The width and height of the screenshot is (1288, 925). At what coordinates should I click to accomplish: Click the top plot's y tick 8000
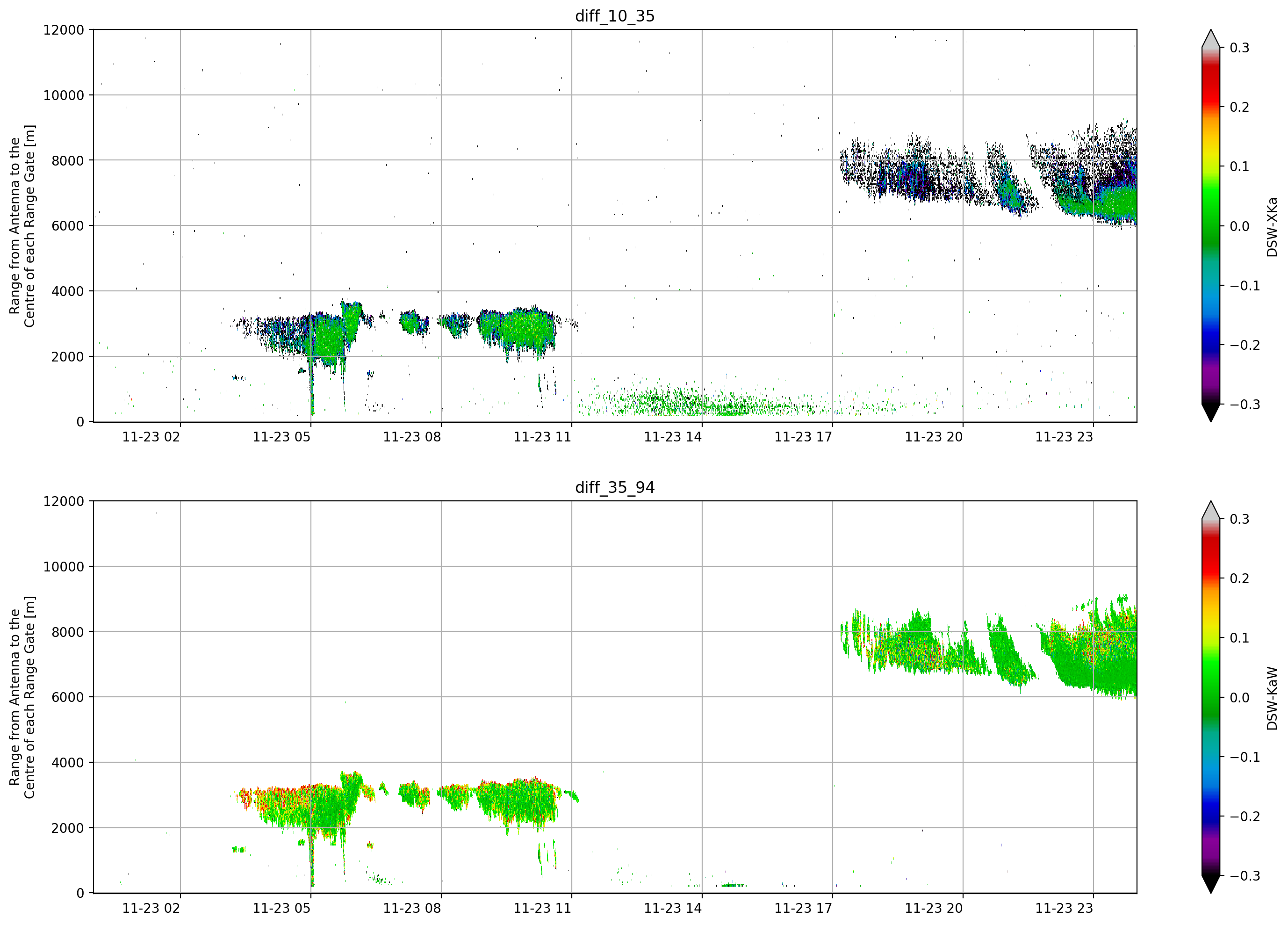point(68,161)
